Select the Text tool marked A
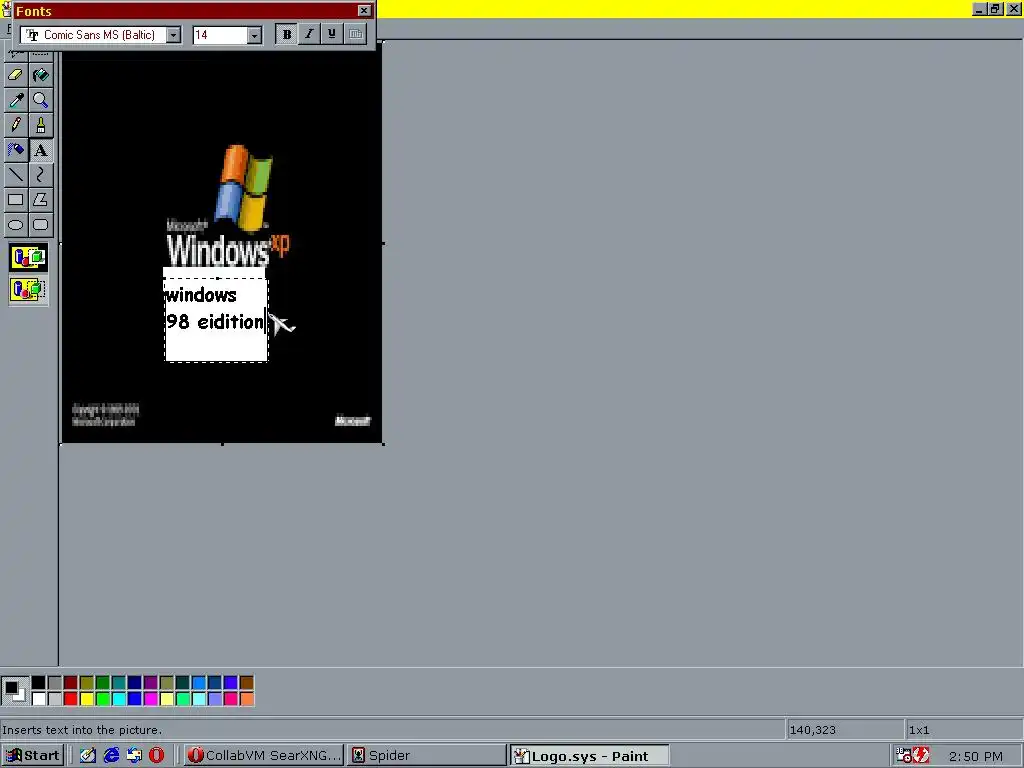This screenshot has width=1024, height=768. pos(40,150)
